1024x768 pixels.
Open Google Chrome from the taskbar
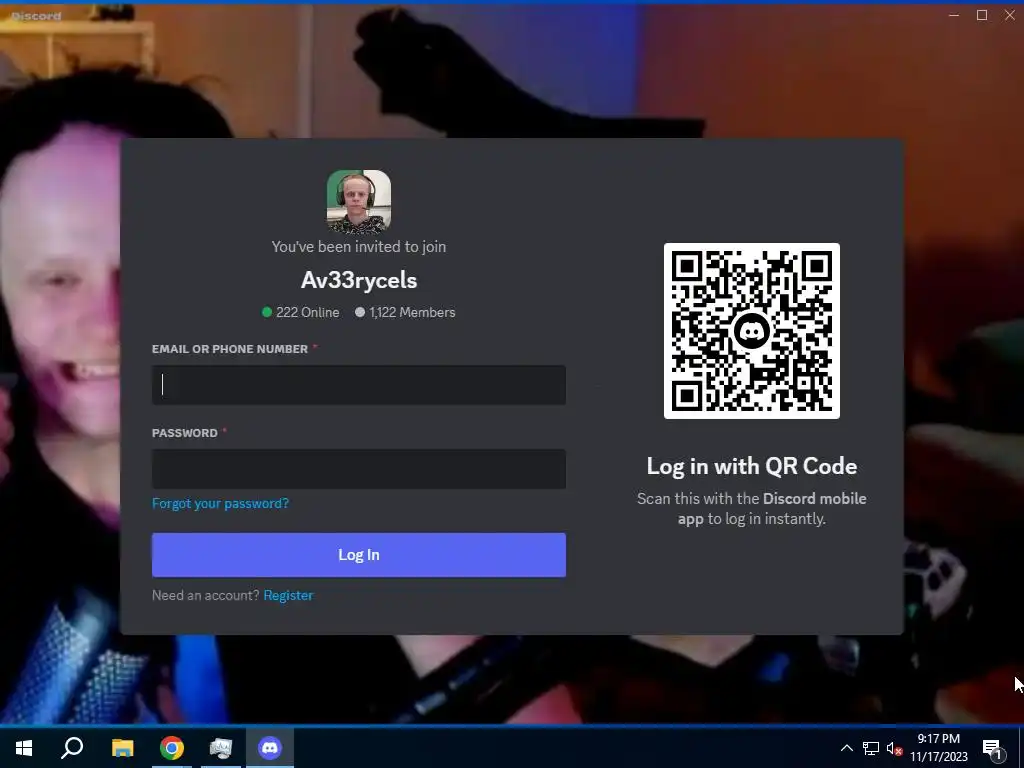(x=172, y=748)
